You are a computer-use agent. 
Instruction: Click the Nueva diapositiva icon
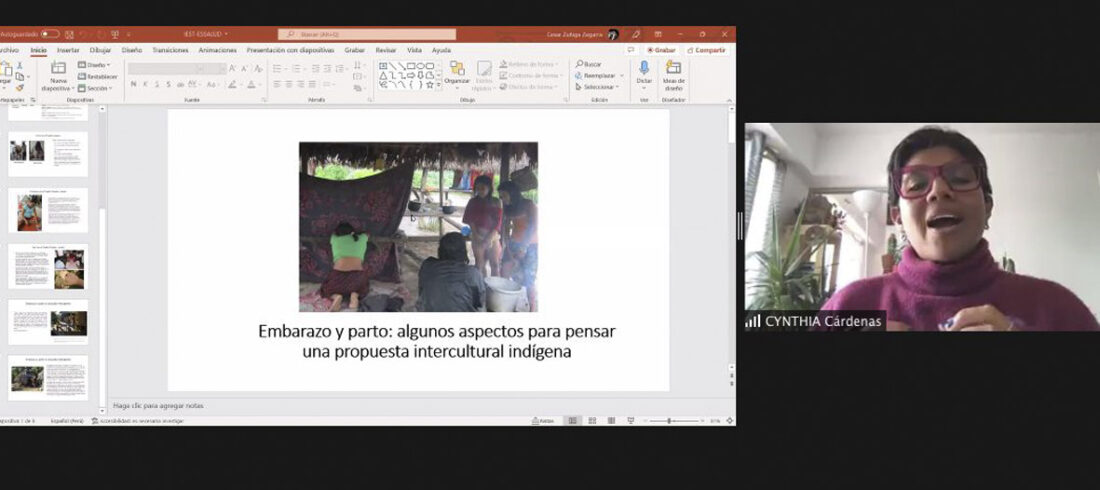coord(58,68)
